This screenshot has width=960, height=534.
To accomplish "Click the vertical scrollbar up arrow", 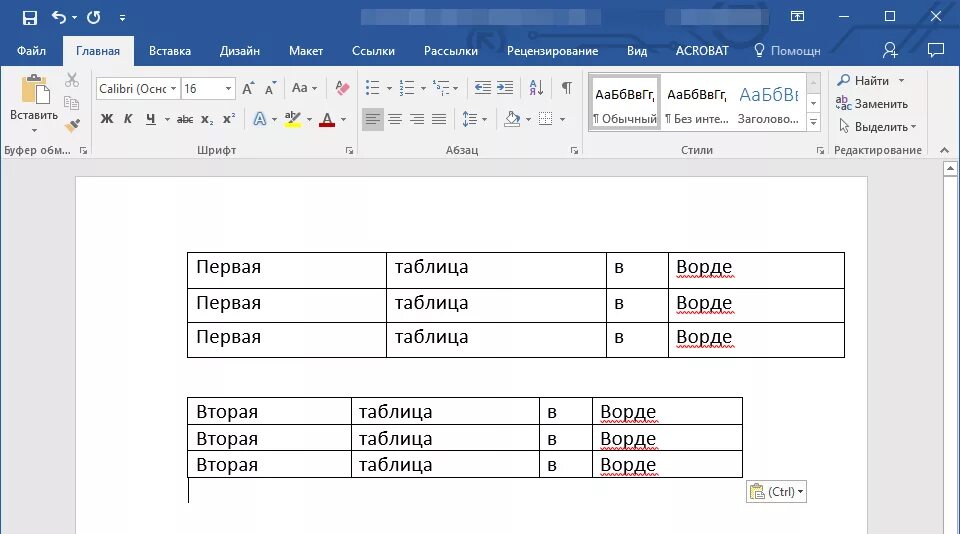I will (x=950, y=168).
